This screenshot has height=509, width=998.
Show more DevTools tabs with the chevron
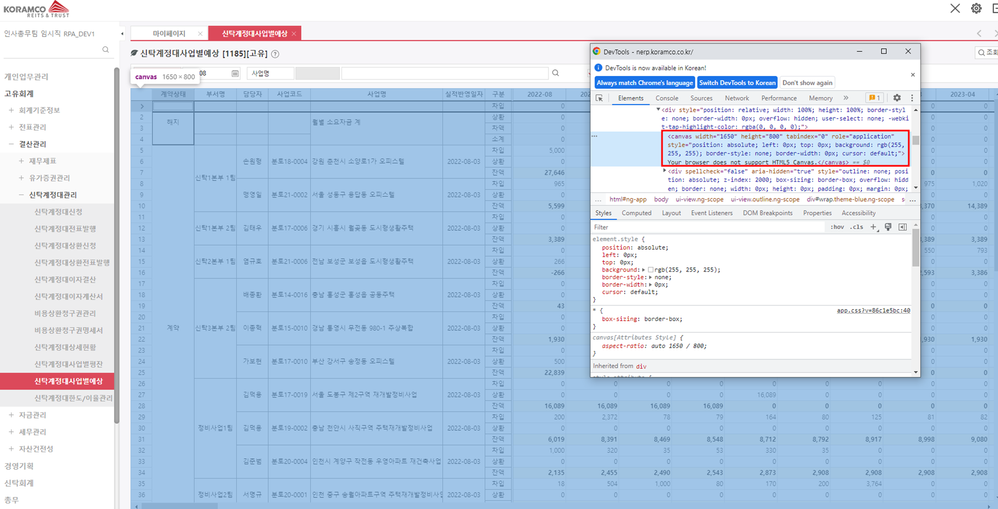pos(846,98)
